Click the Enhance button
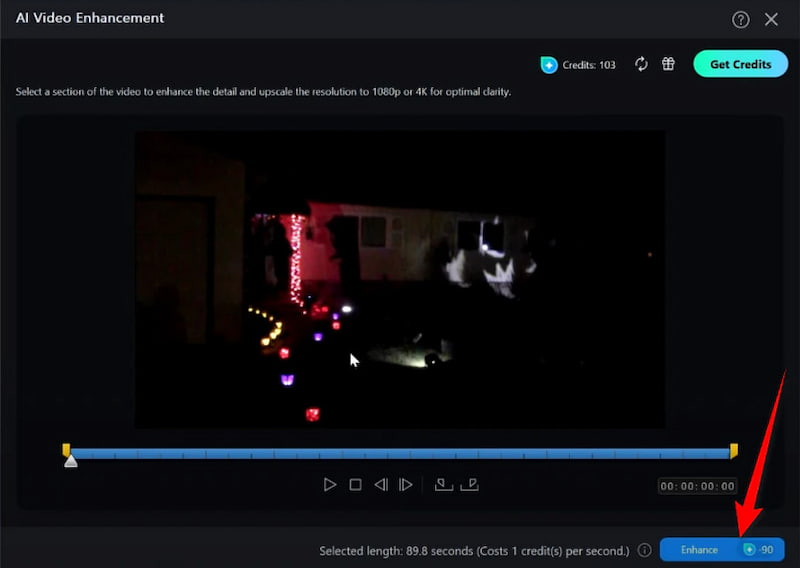The width and height of the screenshot is (800, 568). click(x=722, y=550)
